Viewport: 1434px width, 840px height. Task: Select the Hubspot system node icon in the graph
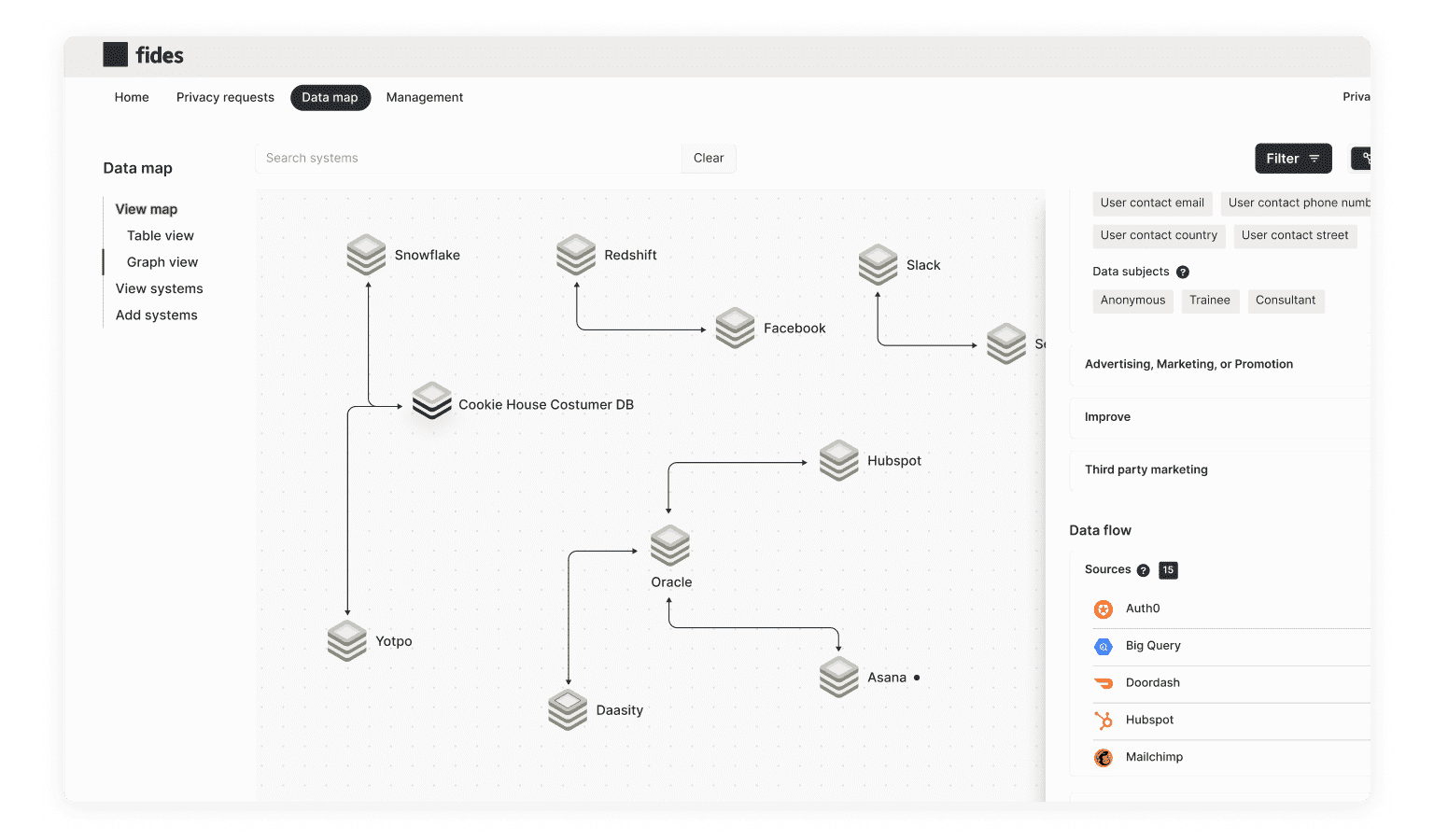coord(839,460)
